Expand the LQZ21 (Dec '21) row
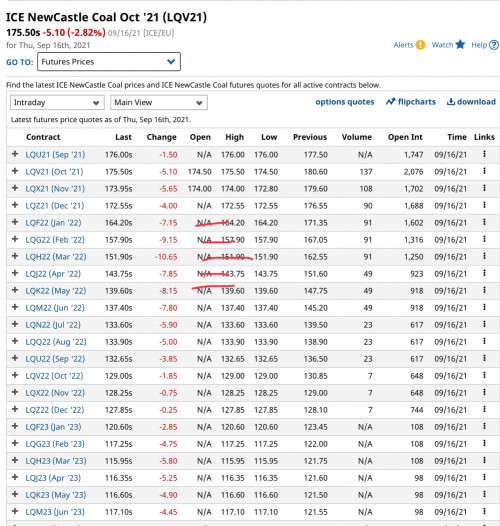 [x=15, y=205]
